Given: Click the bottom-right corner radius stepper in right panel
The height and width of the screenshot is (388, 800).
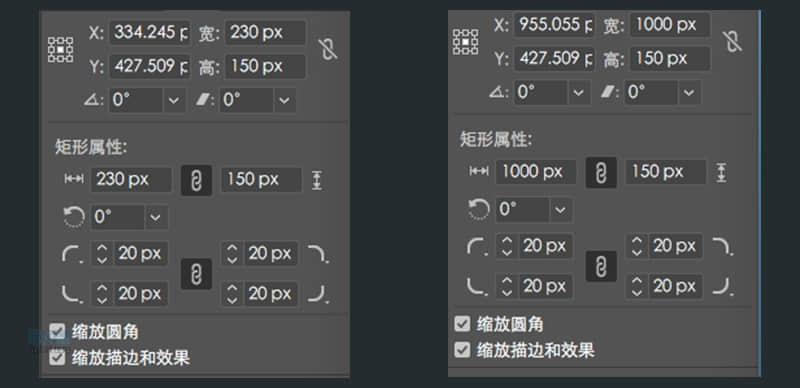Looking at the screenshot, I should (x=637, y=286).
